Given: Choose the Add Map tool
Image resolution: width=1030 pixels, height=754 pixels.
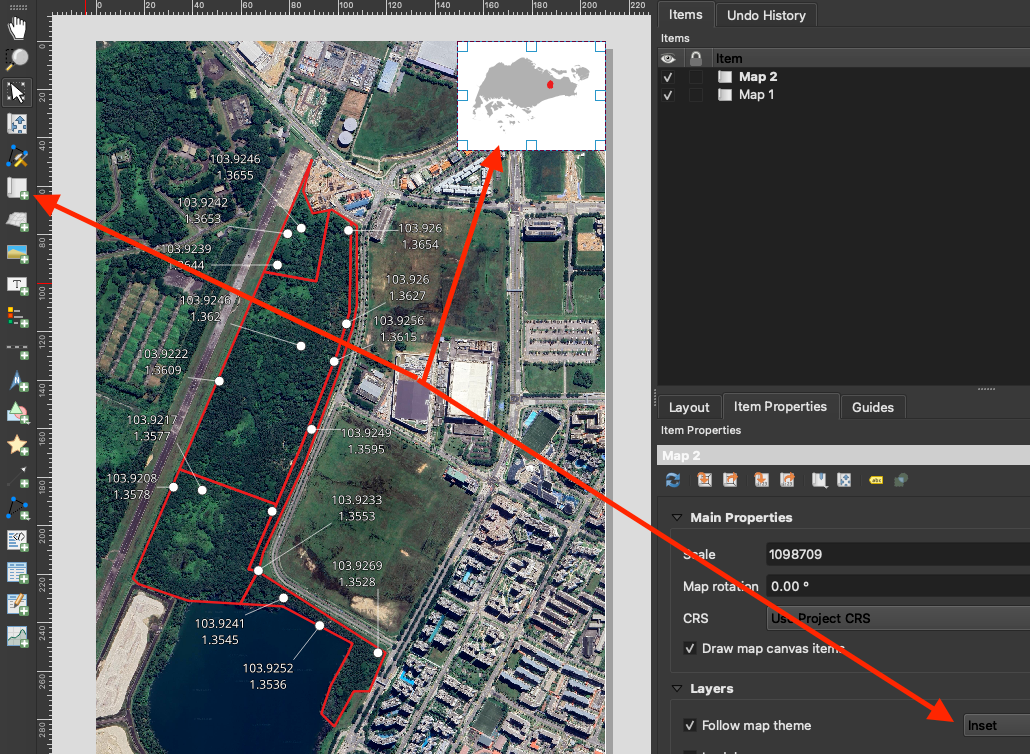Looking at the screenshot, I should click(17, 188).
